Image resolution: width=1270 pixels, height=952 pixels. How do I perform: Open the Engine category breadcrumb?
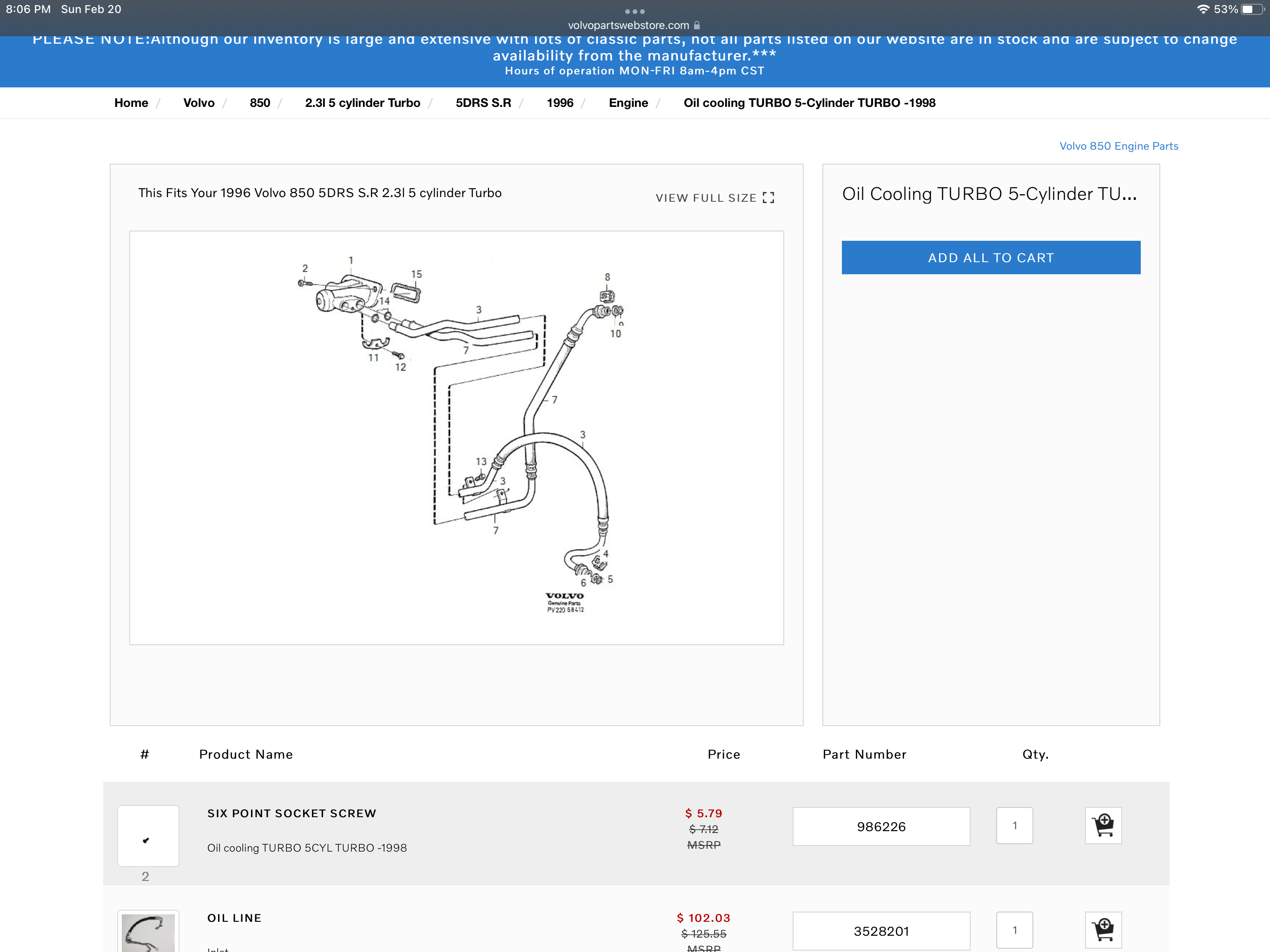[628, 103]
